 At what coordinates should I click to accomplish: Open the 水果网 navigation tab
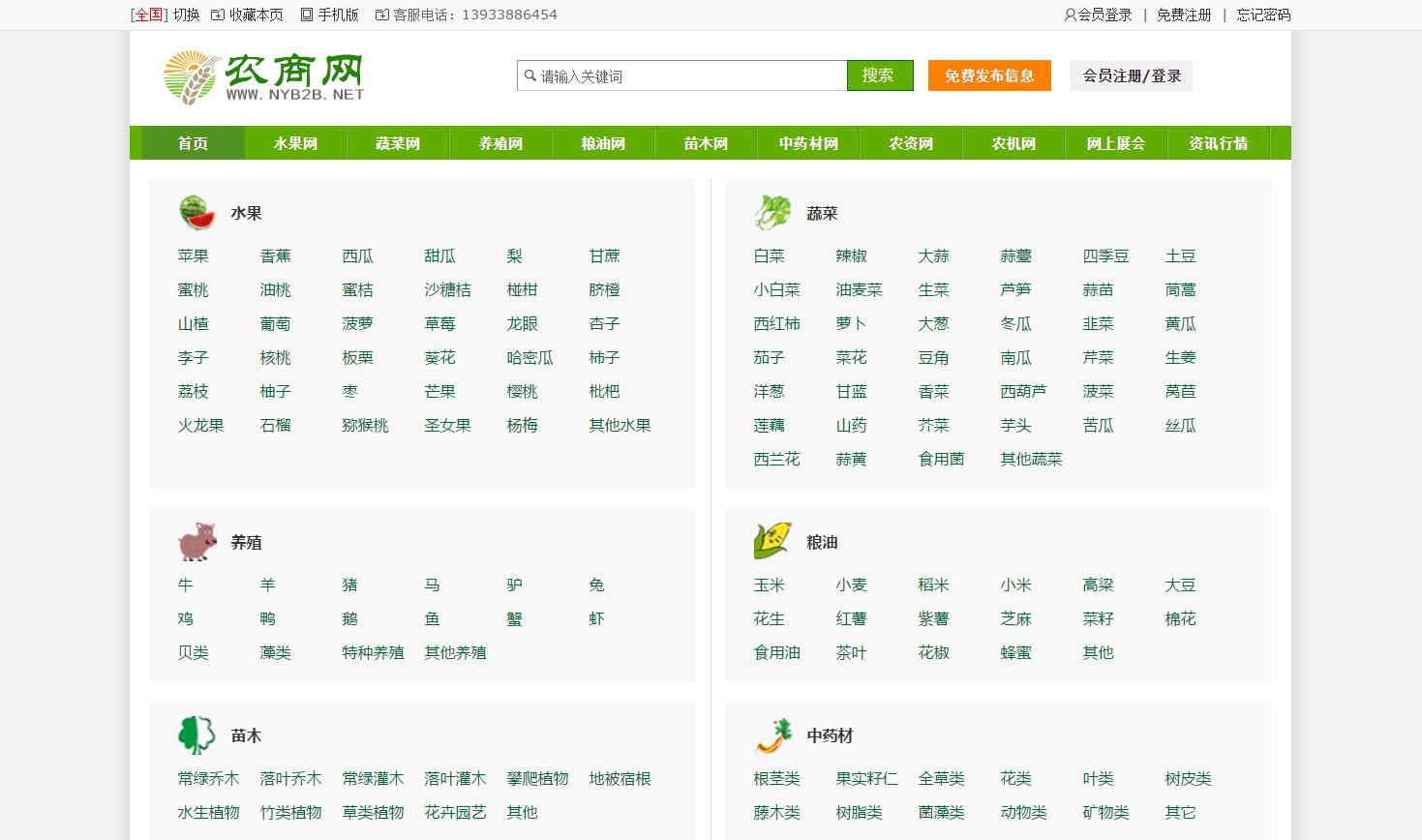point(296,143)
